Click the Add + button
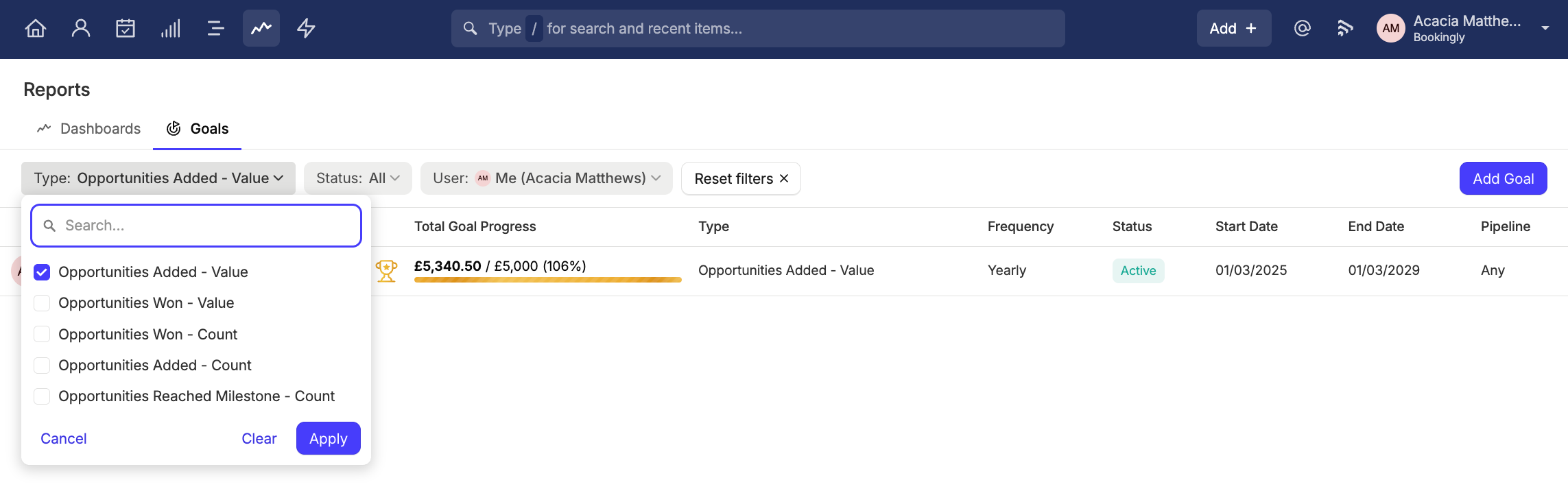 pyautogui.click(x=1234, y=28)
